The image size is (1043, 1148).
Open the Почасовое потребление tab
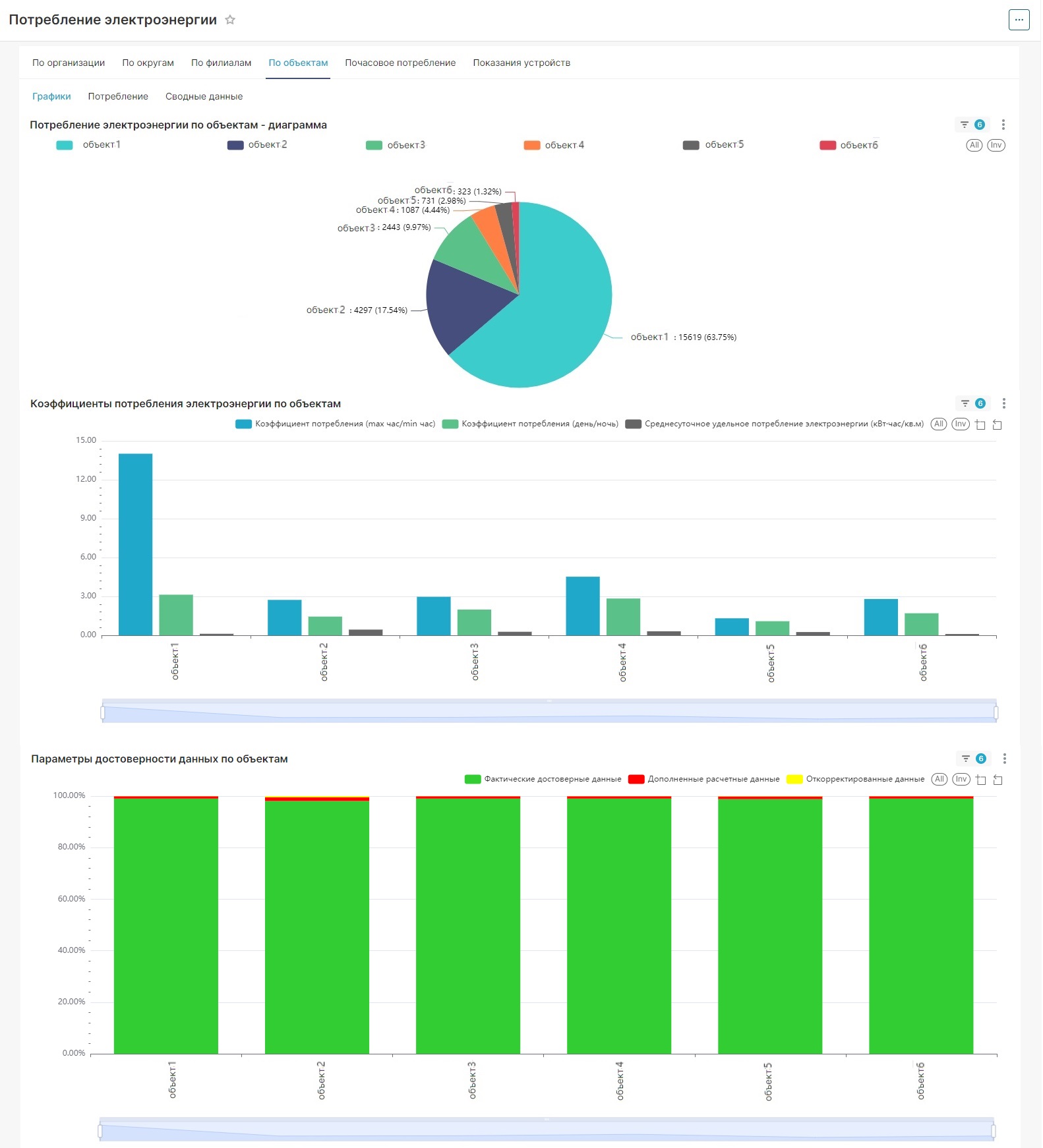pos(400,63)
